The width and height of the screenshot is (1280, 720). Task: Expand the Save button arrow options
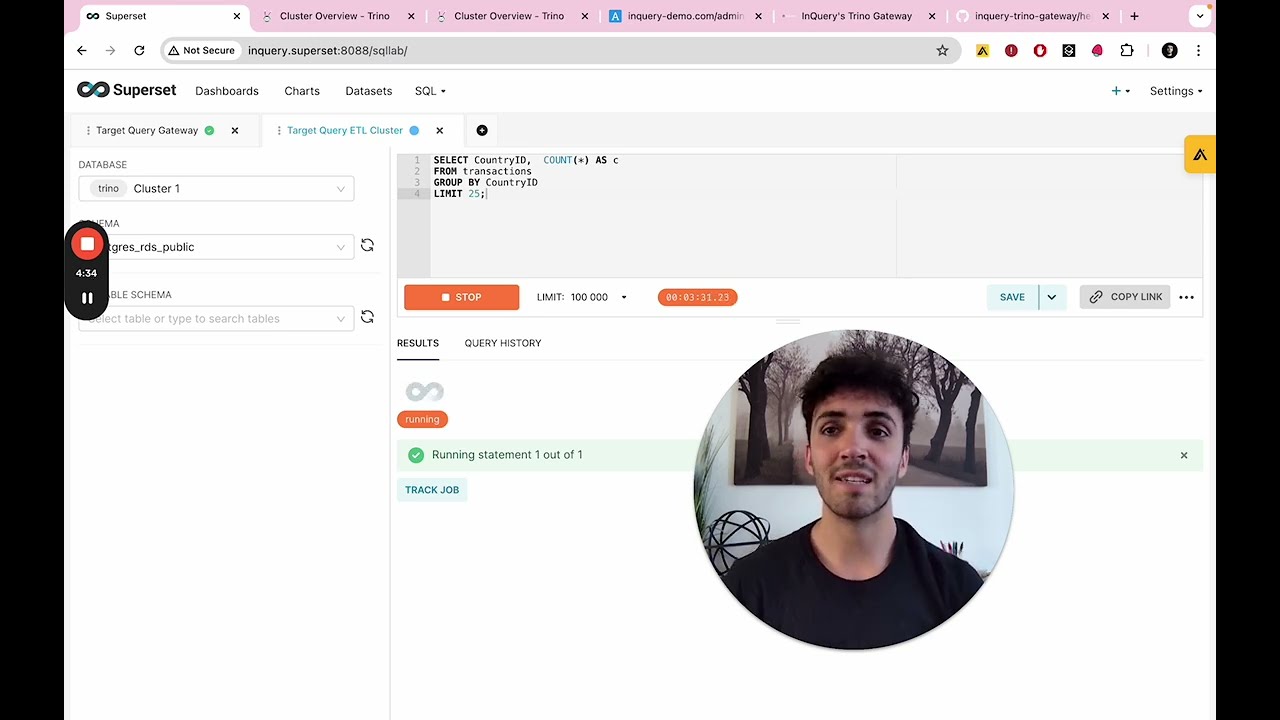tap(1051, 297)
